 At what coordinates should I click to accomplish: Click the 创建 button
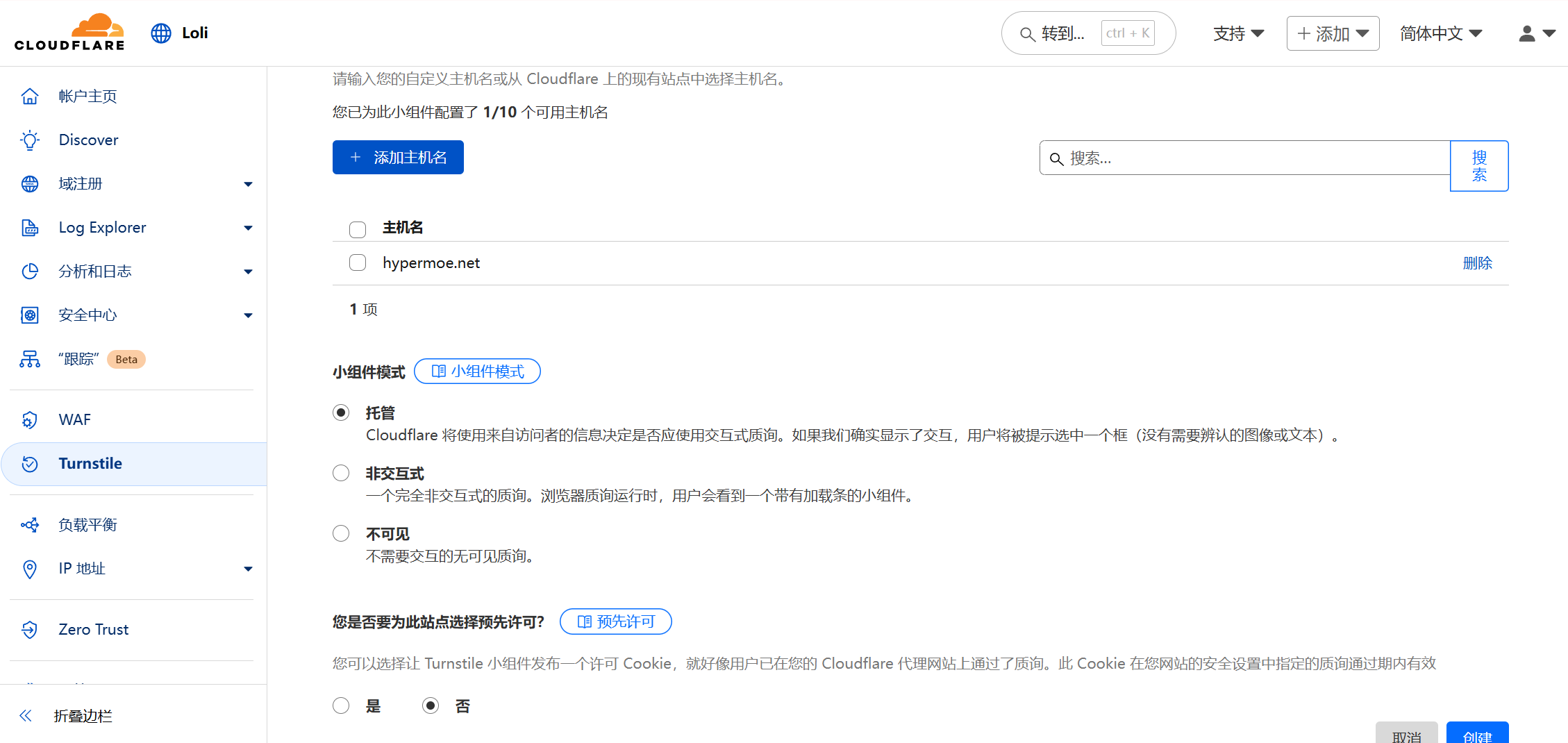point(1477,733)
